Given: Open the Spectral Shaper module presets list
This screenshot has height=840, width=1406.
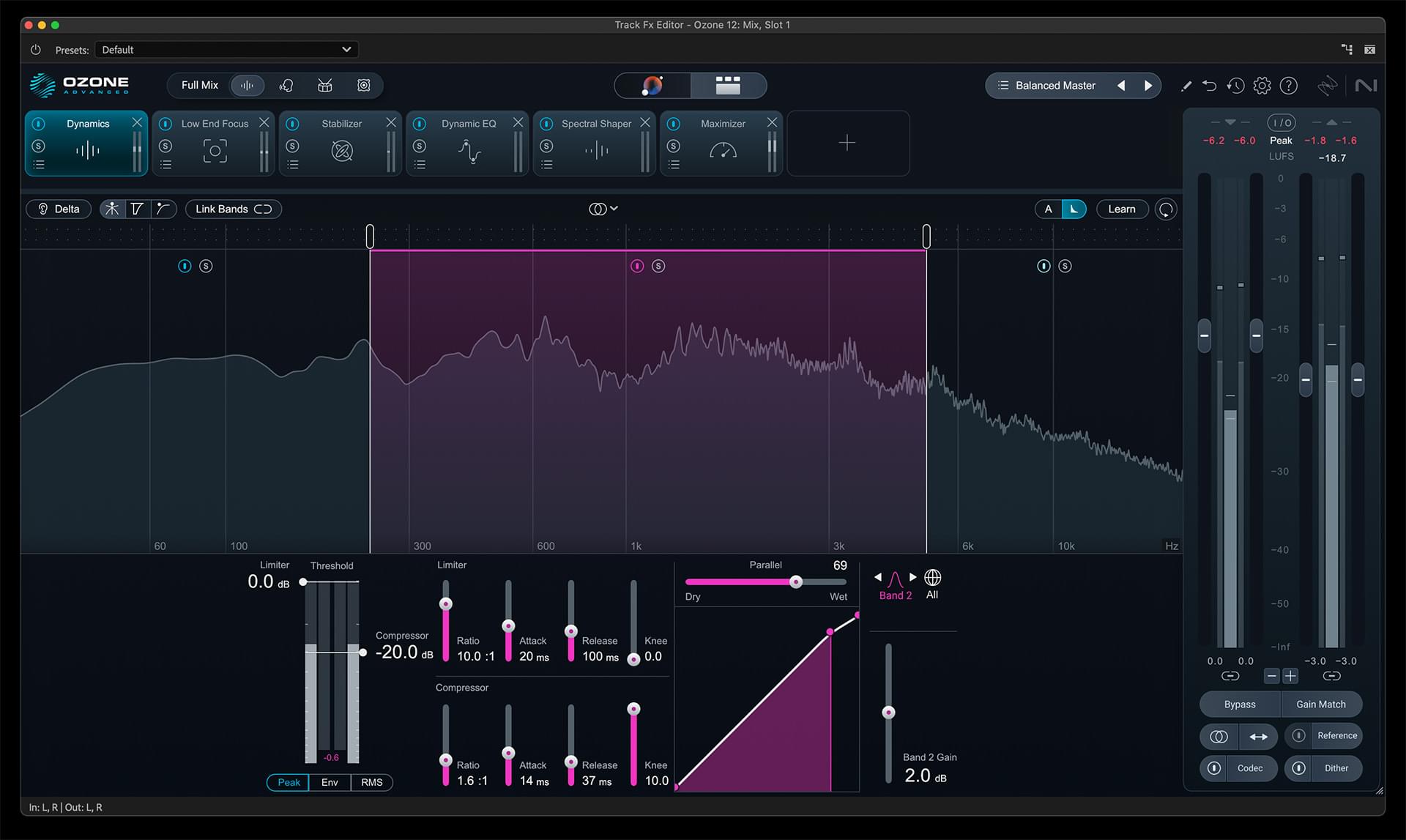Looking at the screenshot, I should 547,165.
